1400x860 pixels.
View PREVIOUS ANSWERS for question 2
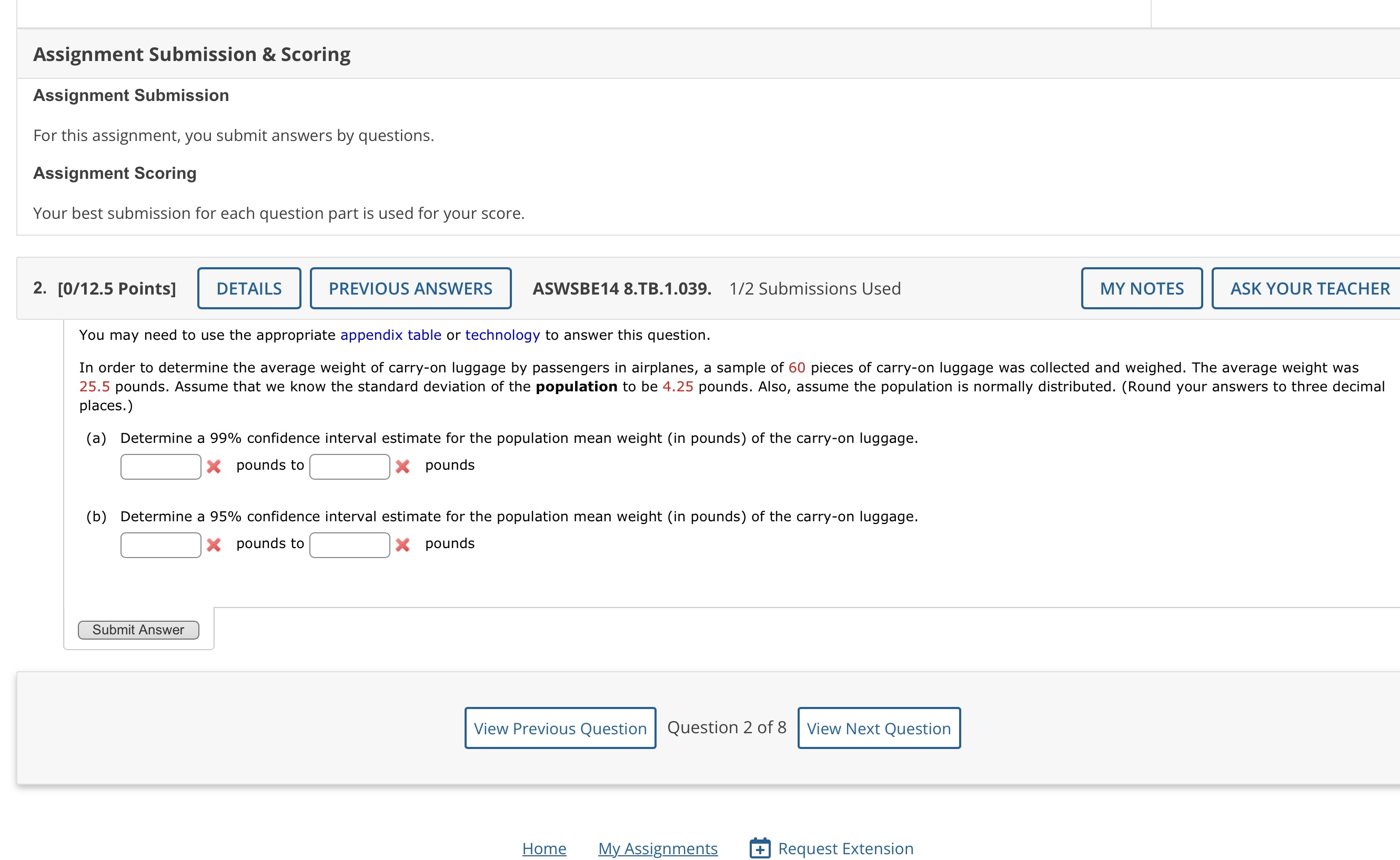(410, 288)
